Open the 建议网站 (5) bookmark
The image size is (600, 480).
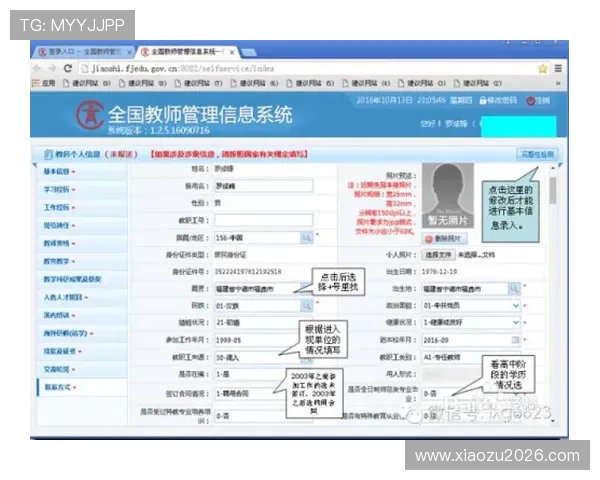[310, 83]
